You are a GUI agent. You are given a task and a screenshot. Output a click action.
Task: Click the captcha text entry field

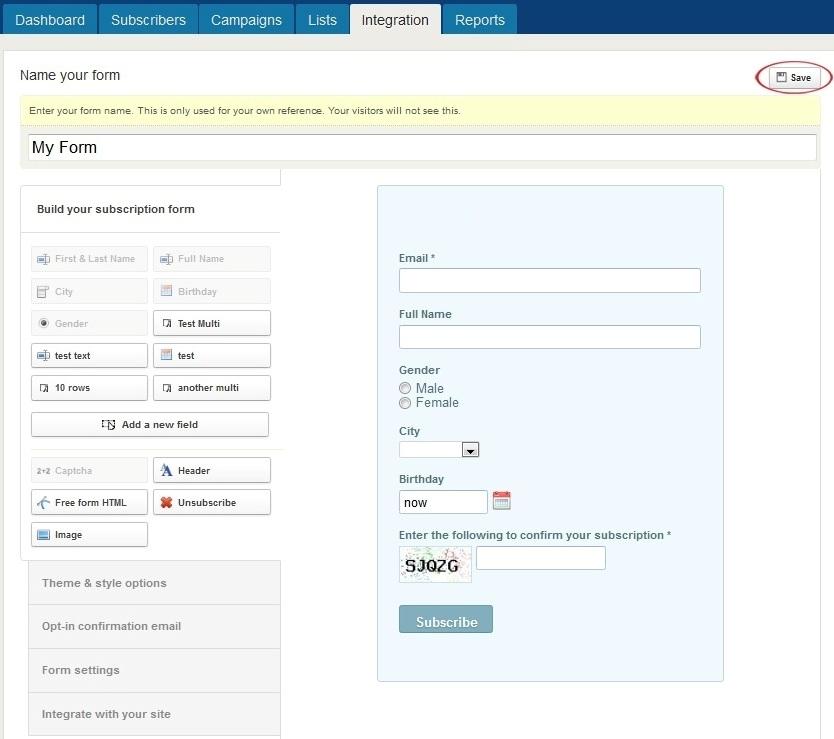(540, 558)
